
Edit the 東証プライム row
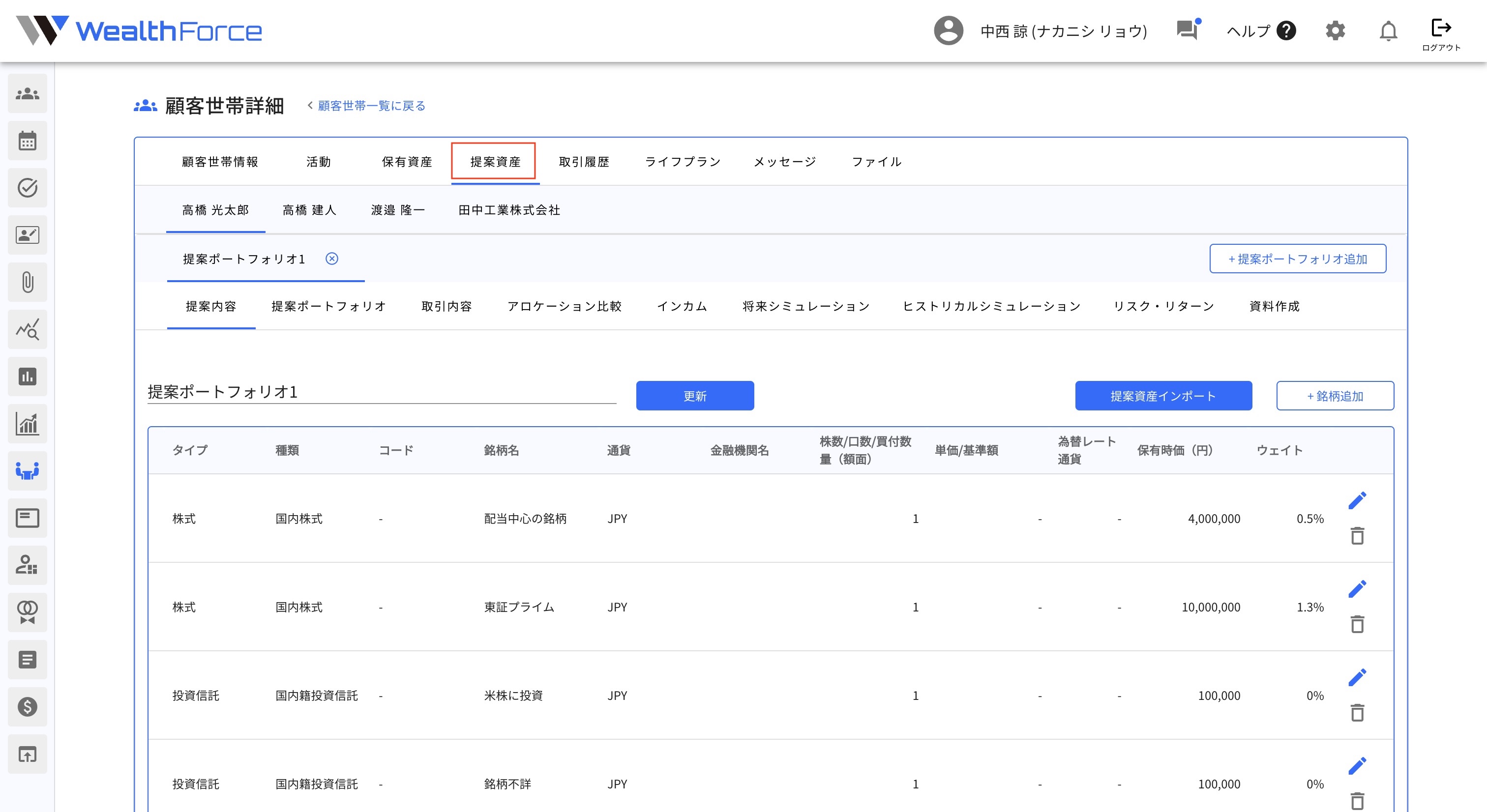(x=1357, y=589)
